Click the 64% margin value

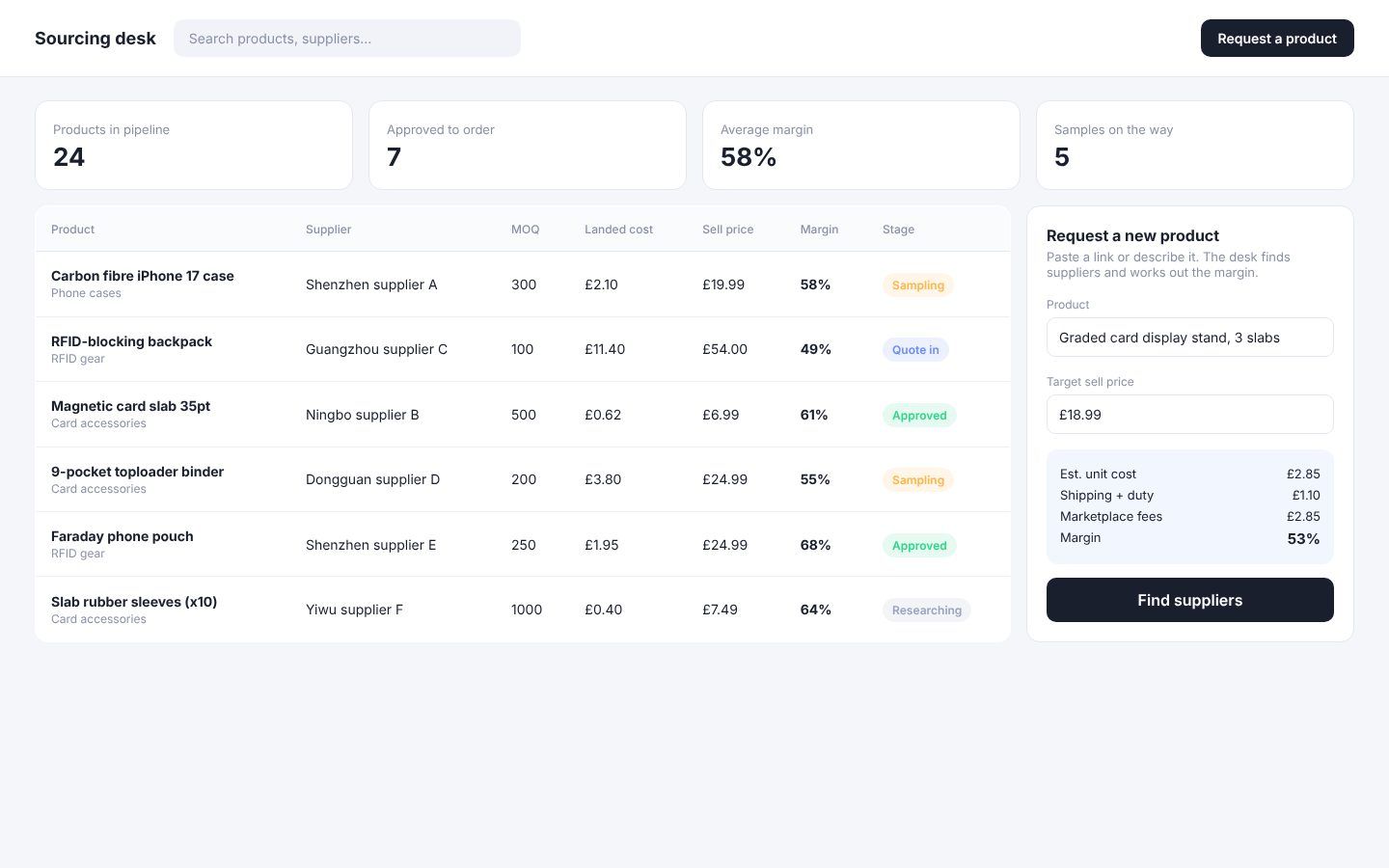(816, 610)
